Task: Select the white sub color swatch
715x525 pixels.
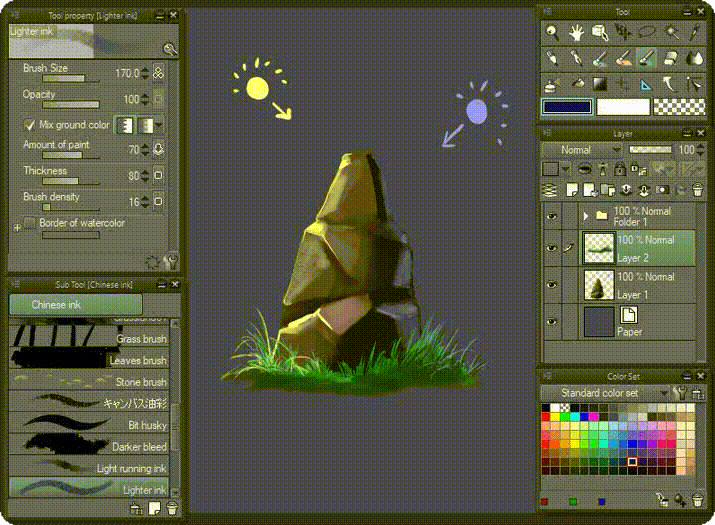Action: pos(623,107)
